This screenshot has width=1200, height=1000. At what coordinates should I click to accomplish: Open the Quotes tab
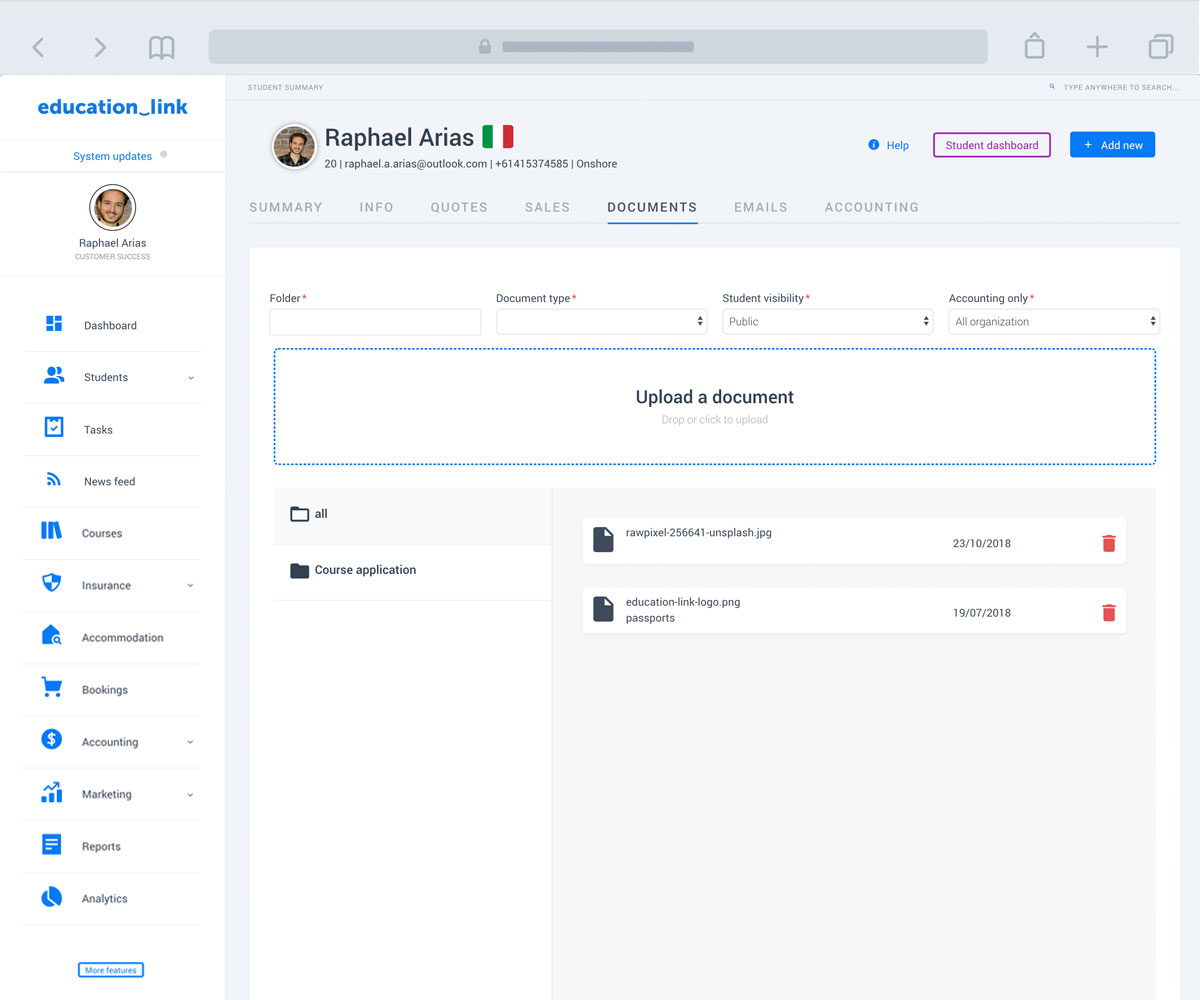pos(459,207)
